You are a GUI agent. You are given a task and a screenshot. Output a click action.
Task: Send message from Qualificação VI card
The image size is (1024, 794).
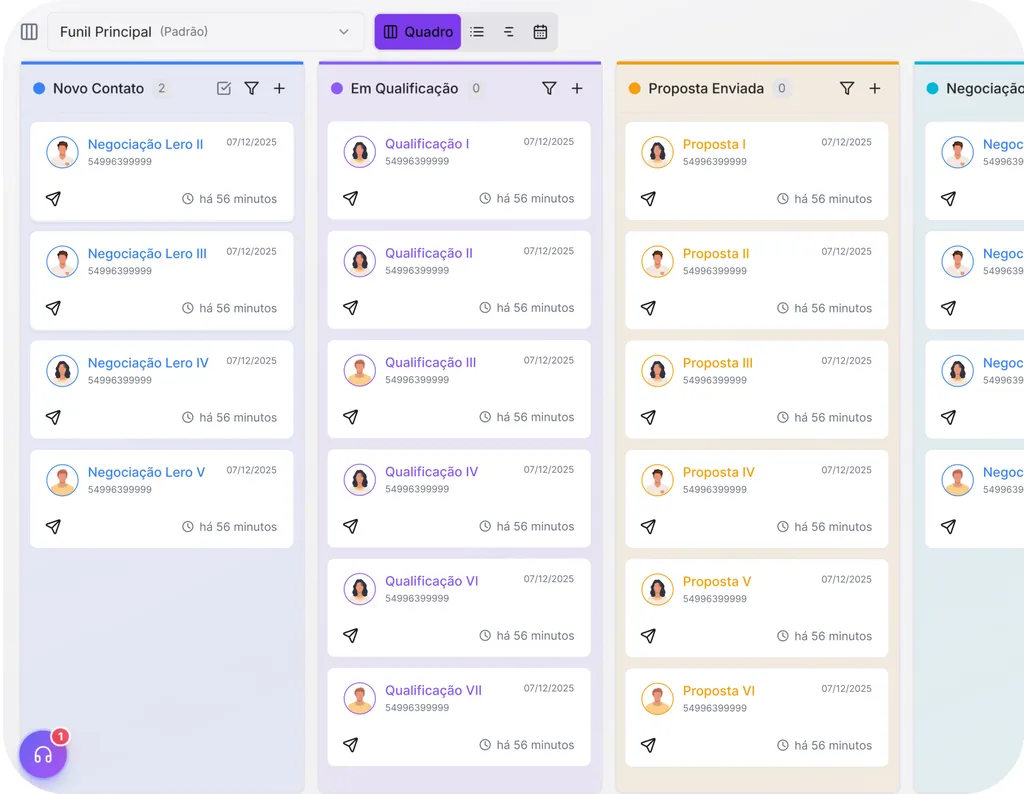click(x=351, y=635)
